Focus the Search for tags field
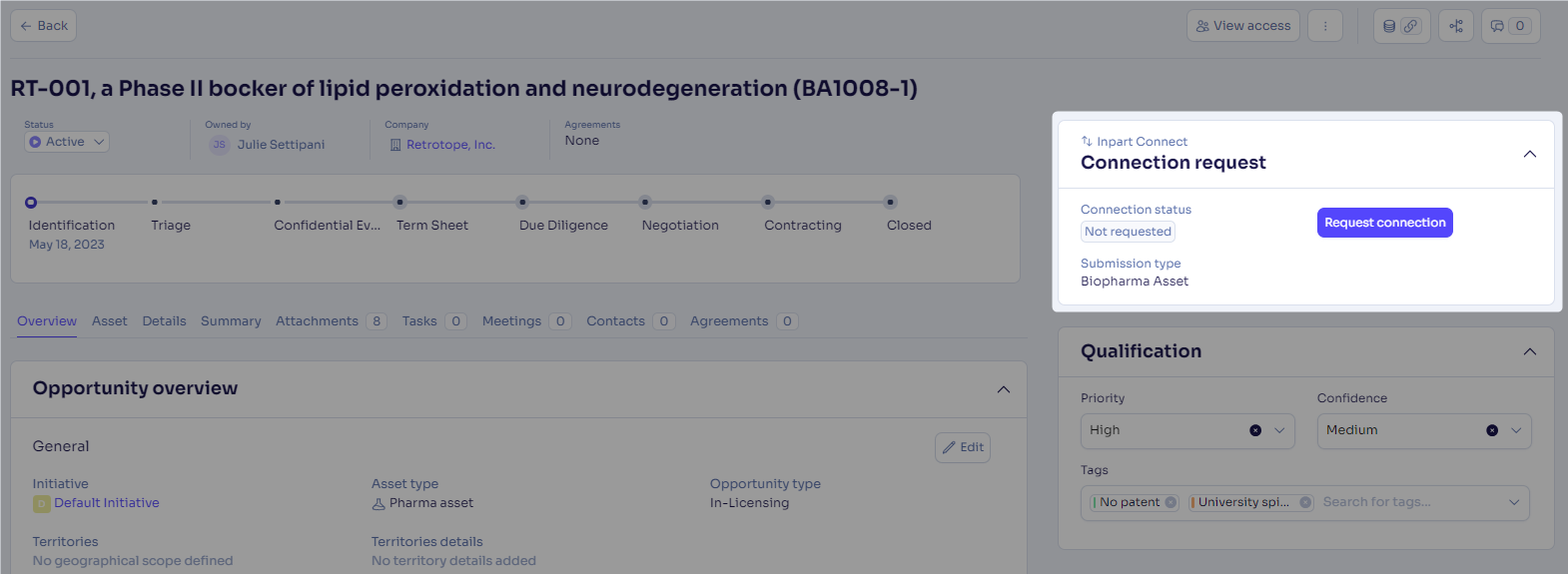The width and height of the screenshot is (1568, 574). point(1408,502)
